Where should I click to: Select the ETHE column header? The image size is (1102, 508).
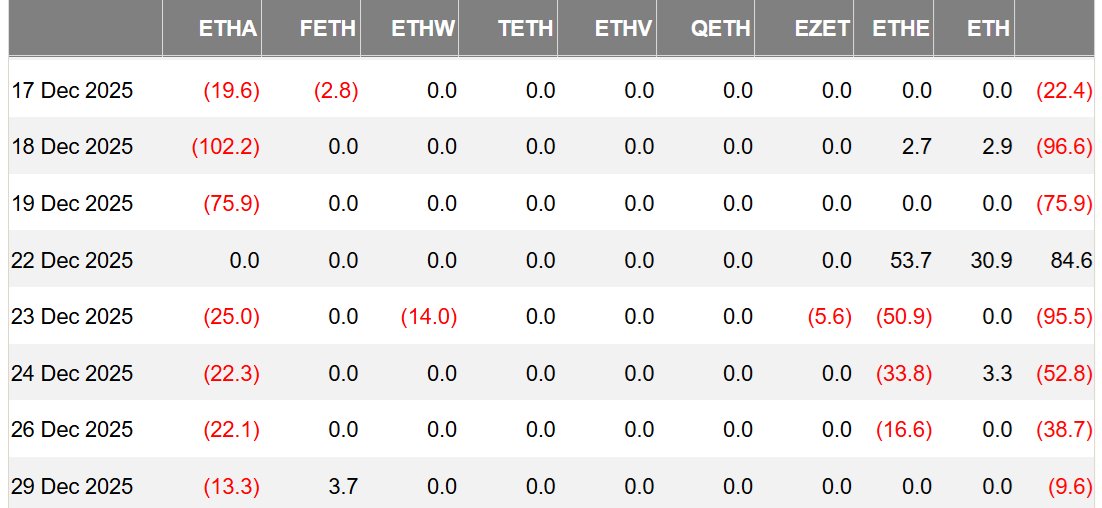[901, 28]
